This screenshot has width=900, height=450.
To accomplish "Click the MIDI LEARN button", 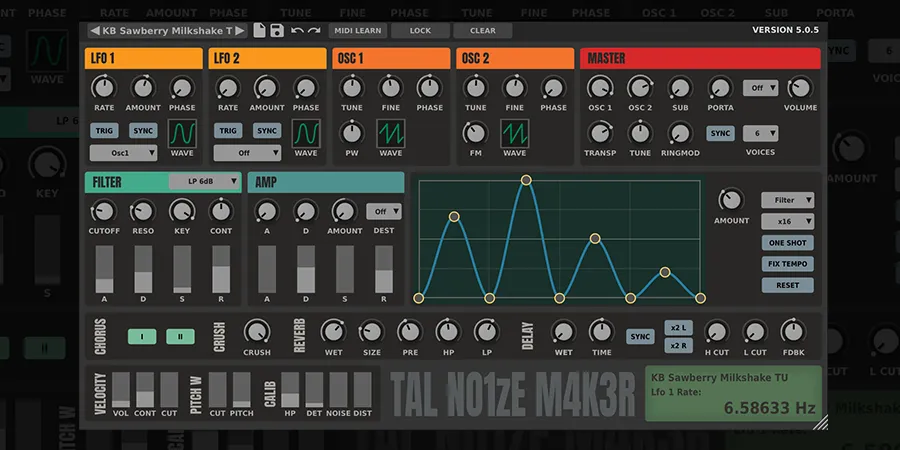I will tap(357, 31).
